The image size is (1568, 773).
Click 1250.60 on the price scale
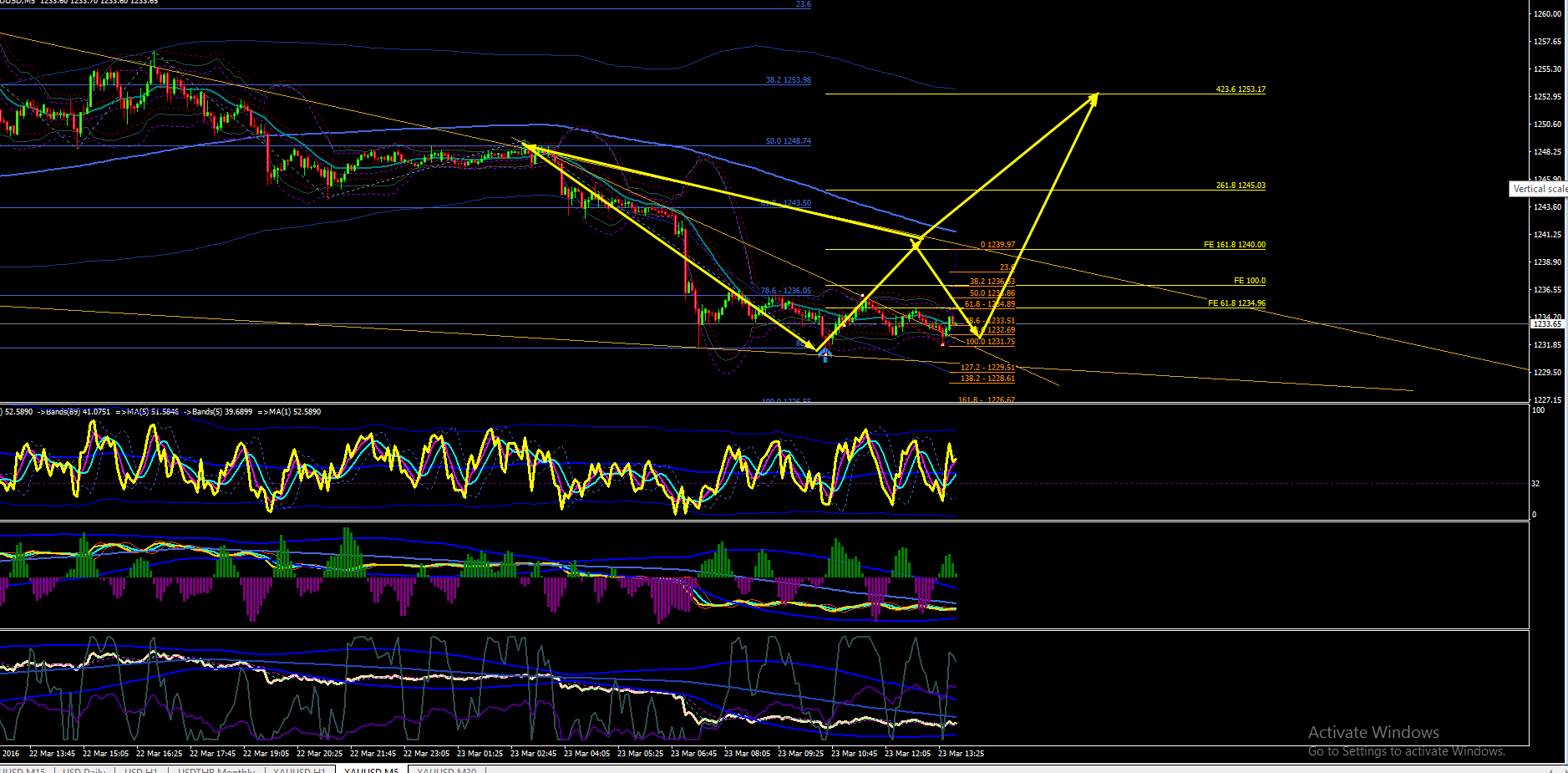click(x=1547, y=125)
